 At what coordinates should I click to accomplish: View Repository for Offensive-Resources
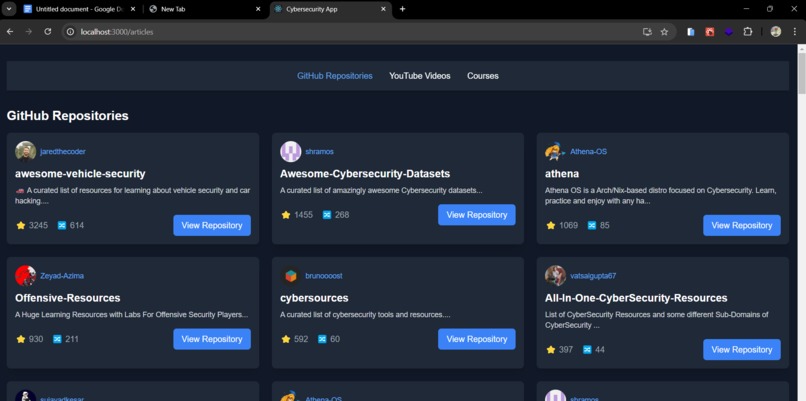click(x=212, y=339)
